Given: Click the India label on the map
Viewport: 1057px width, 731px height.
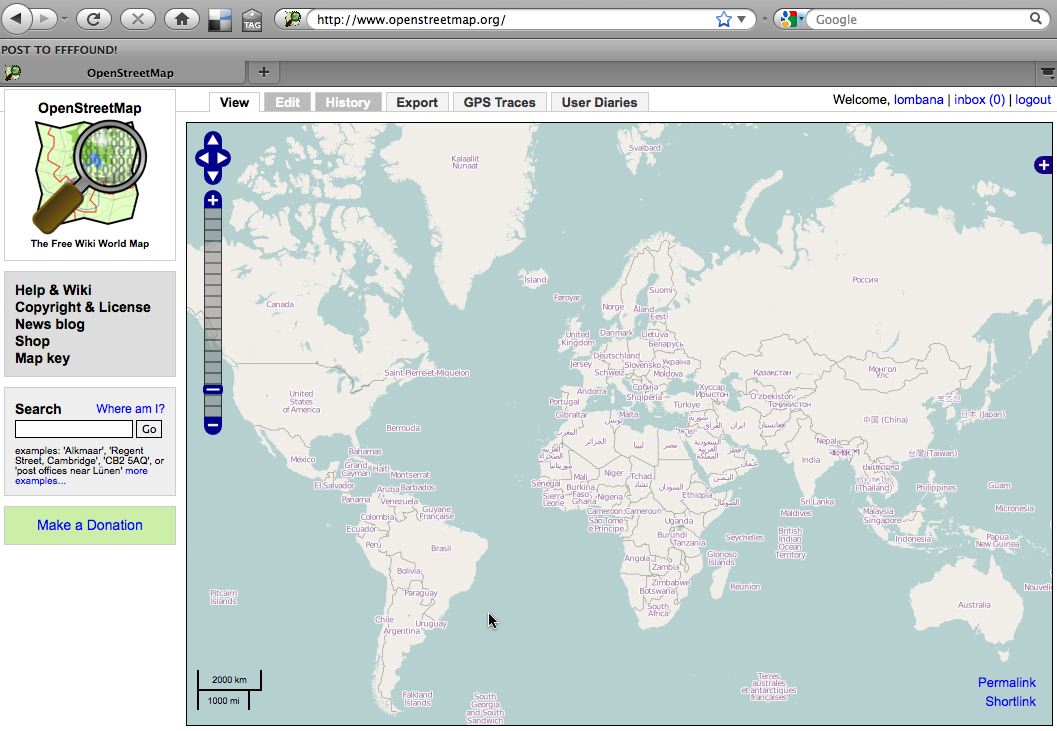Looking at the screenshot, I should pyautogui.click(x=811, y=460).
